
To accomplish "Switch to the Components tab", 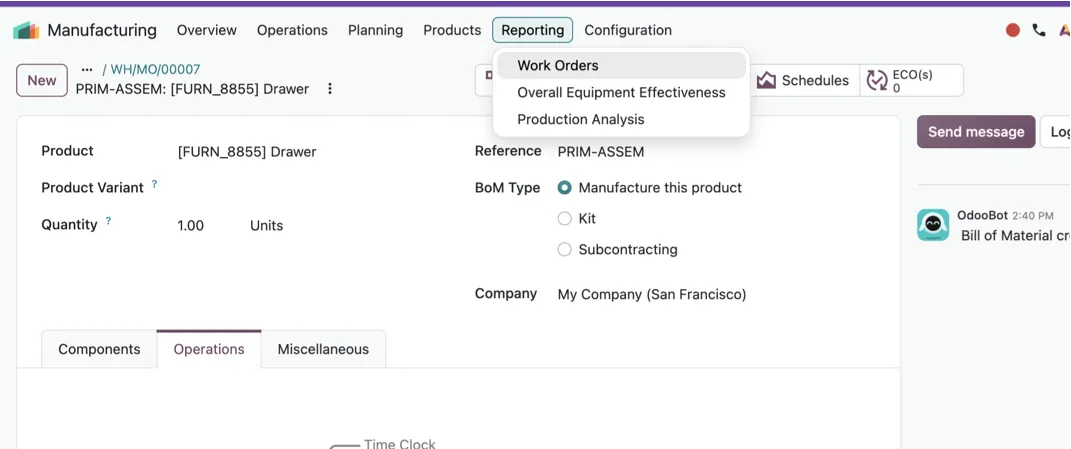I will pos(99,349).
